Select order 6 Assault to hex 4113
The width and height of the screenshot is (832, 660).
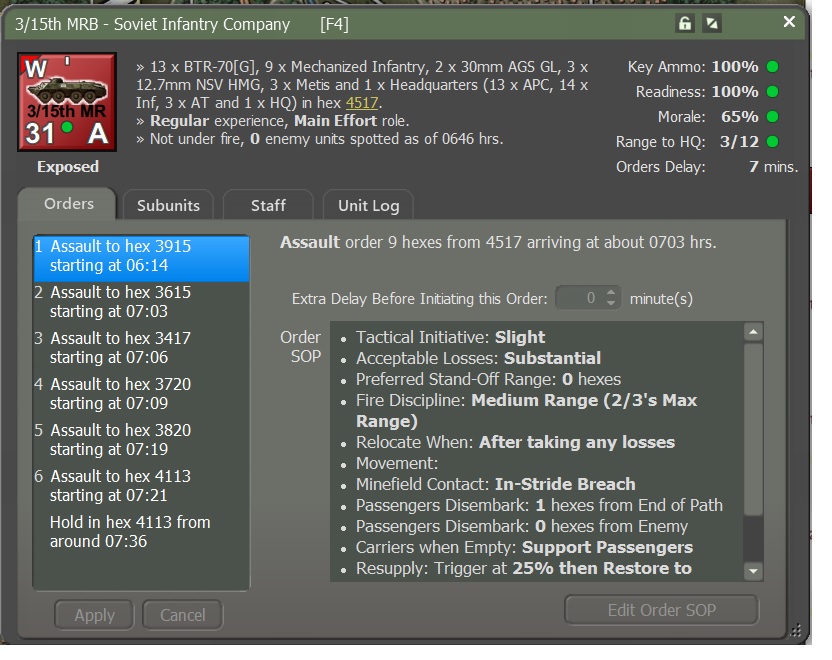[141, 486]
